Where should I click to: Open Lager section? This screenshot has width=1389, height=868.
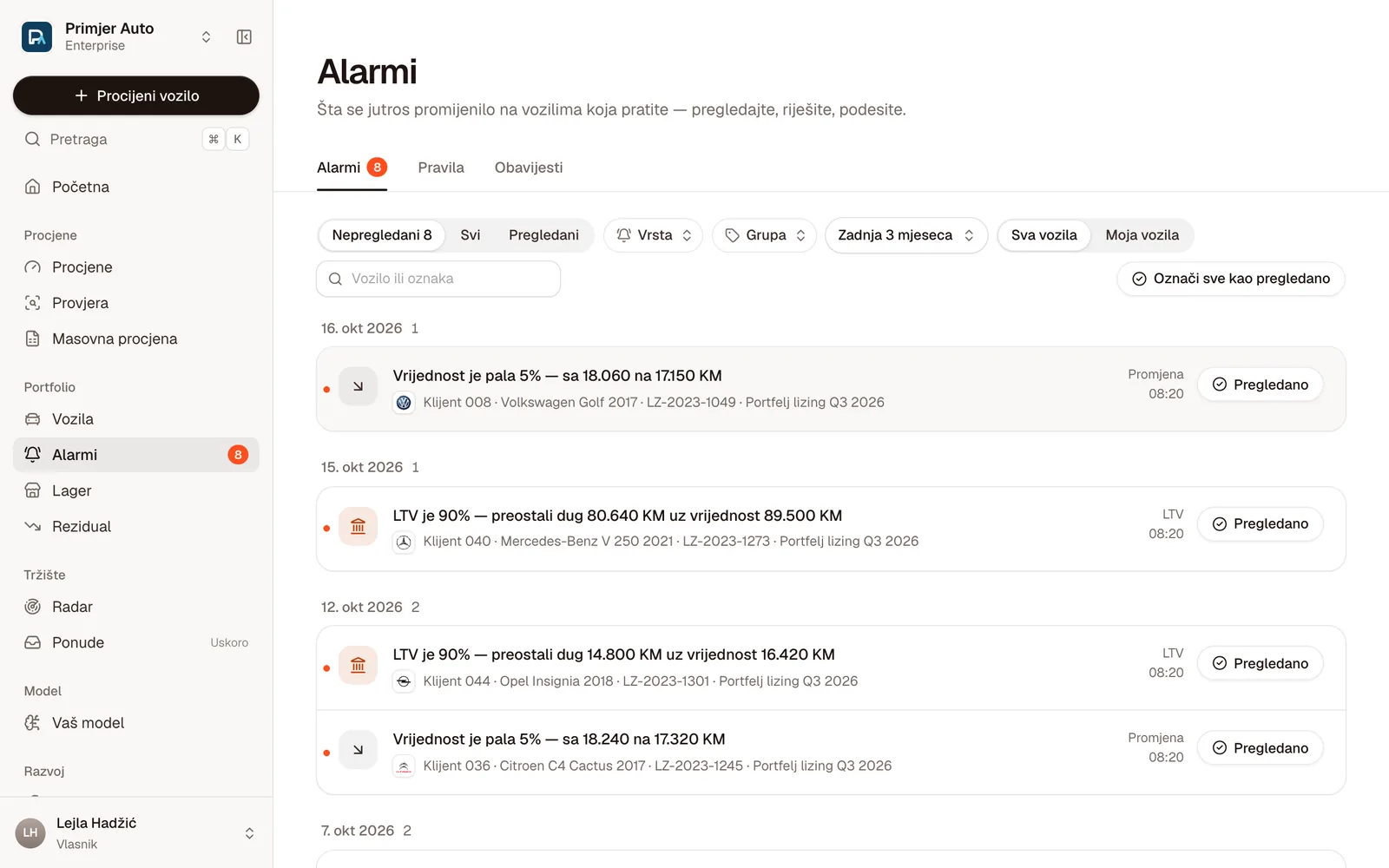tap(136, 490)
